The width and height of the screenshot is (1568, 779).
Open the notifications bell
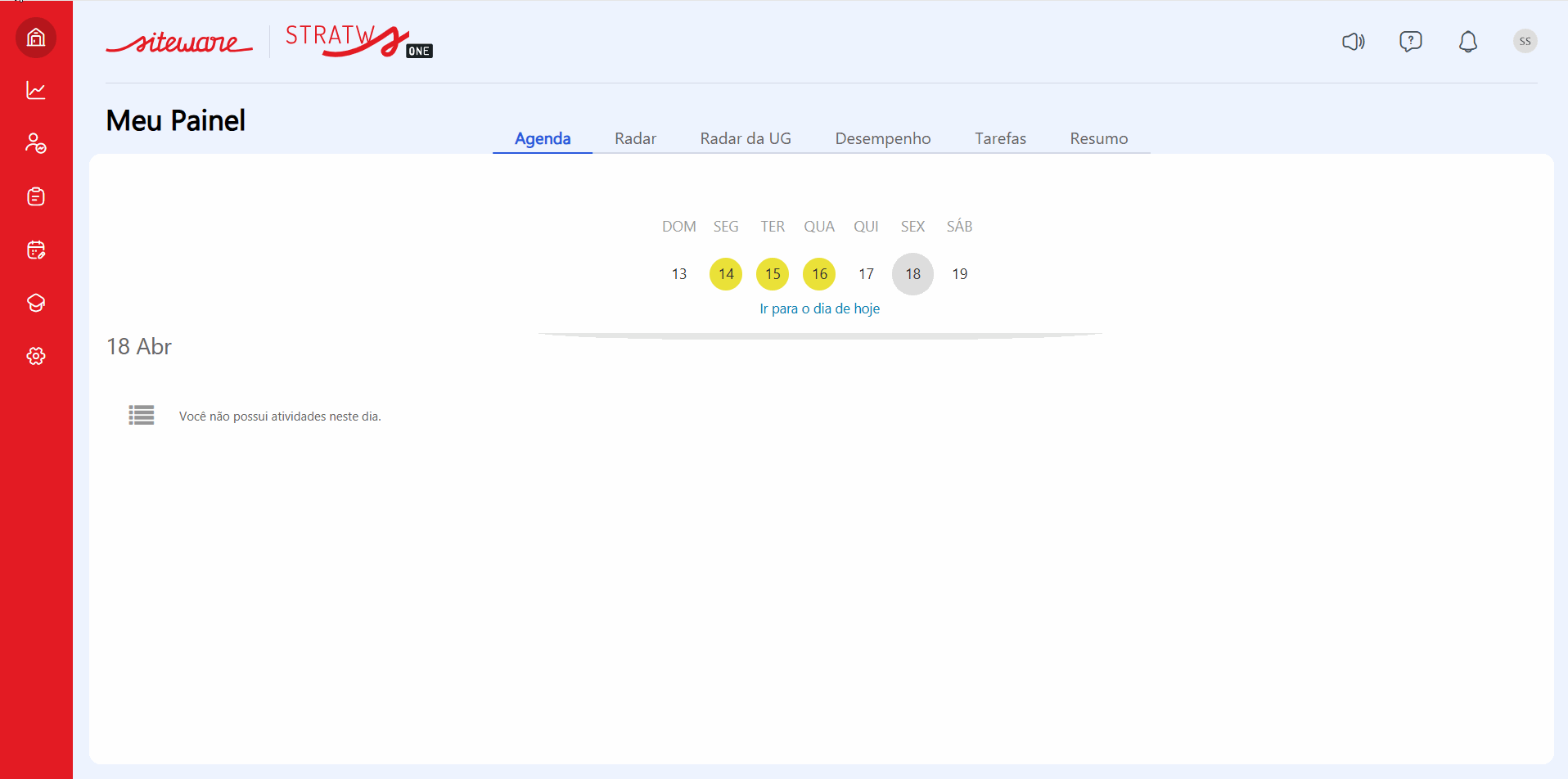pos(1468,41)
